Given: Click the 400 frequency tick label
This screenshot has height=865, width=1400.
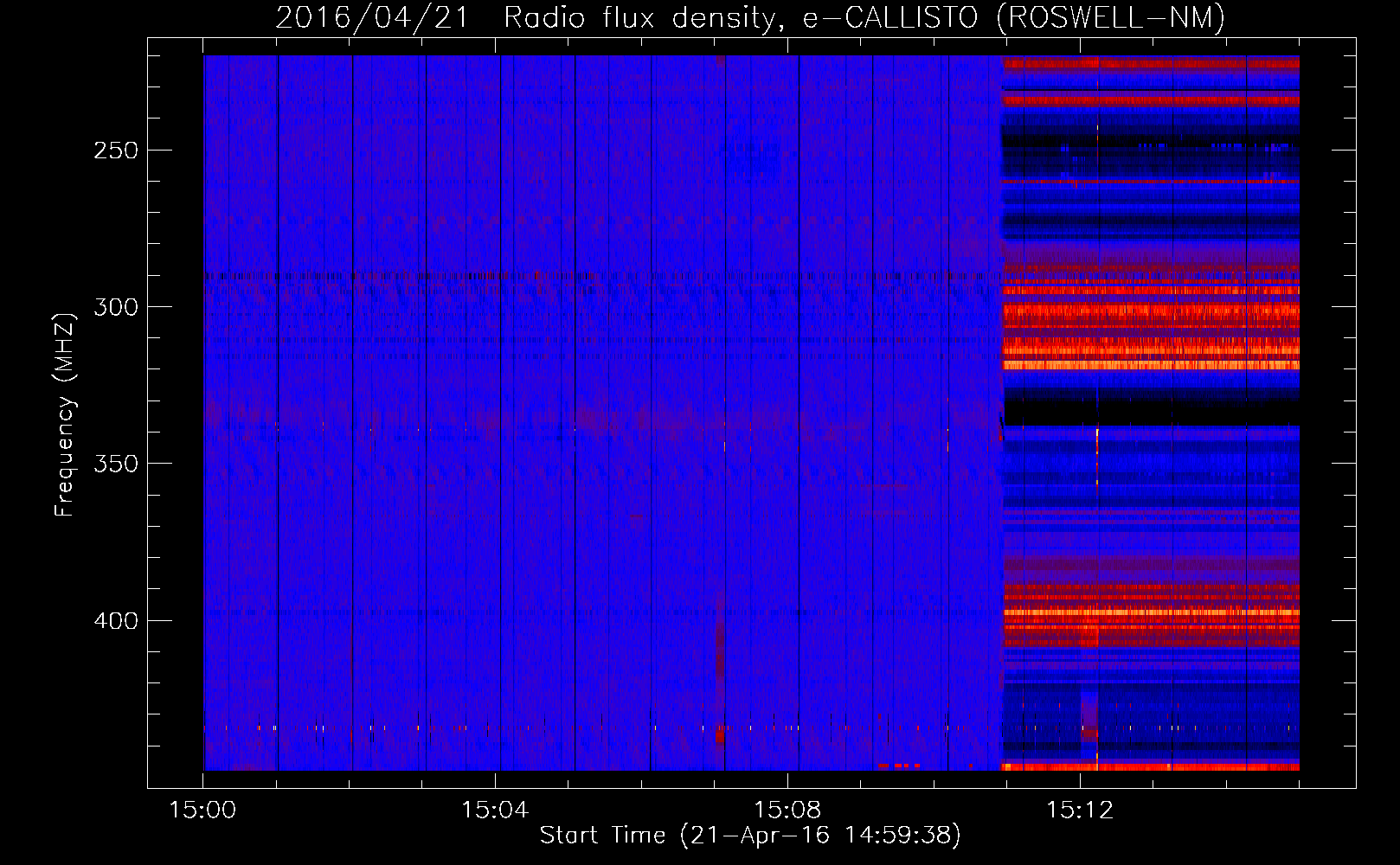Looking at the screenshot, I should pos(115,621).
